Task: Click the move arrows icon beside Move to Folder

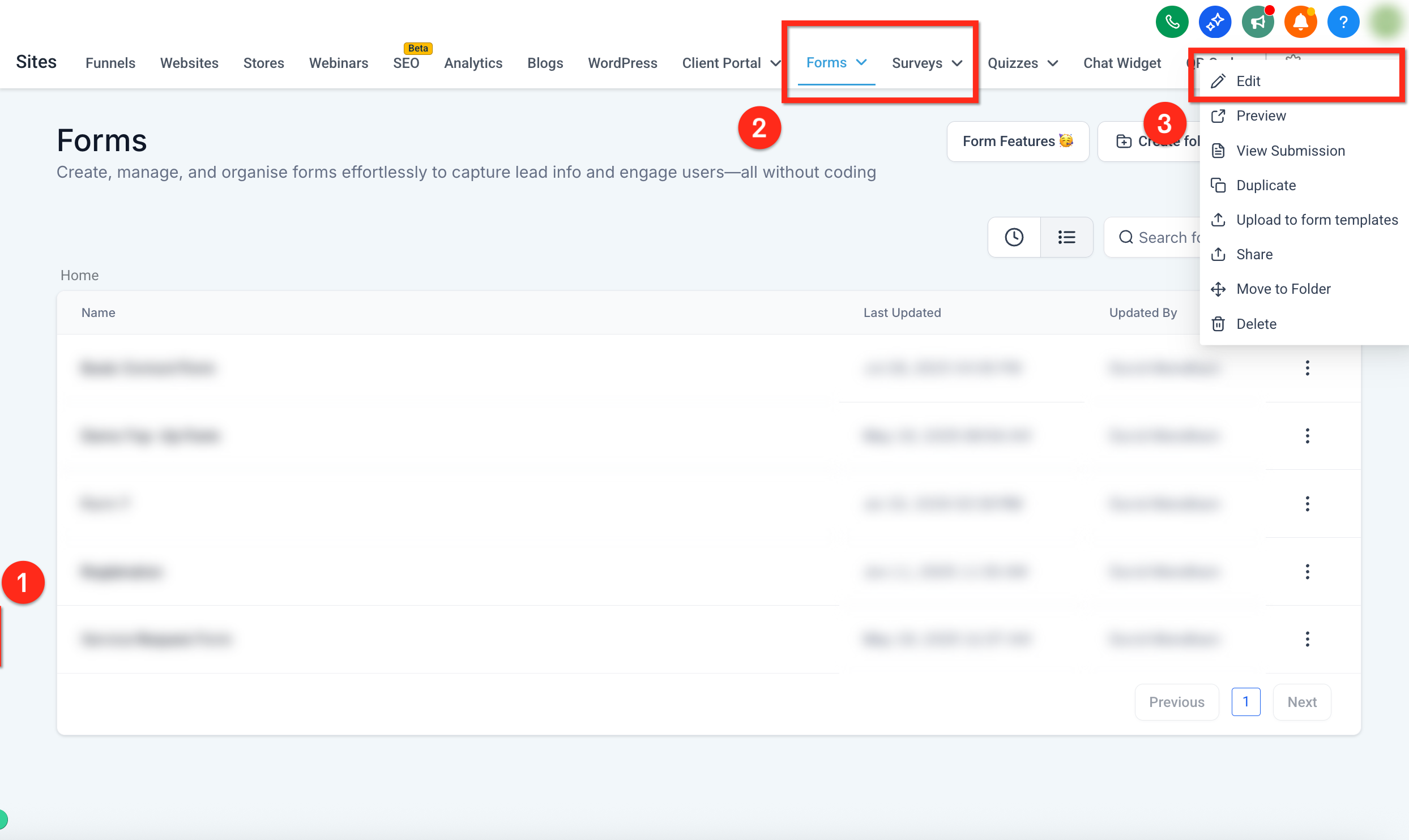Action: pyautogui.click(x=1218, y=289)
